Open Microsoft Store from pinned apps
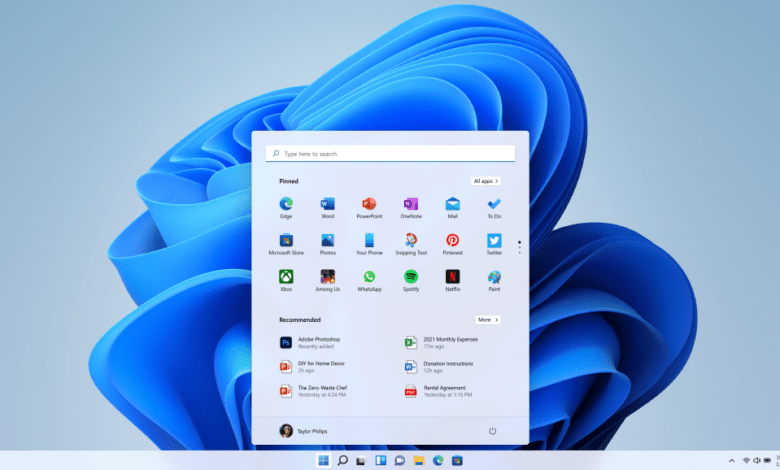 click(x=286, y=244)
